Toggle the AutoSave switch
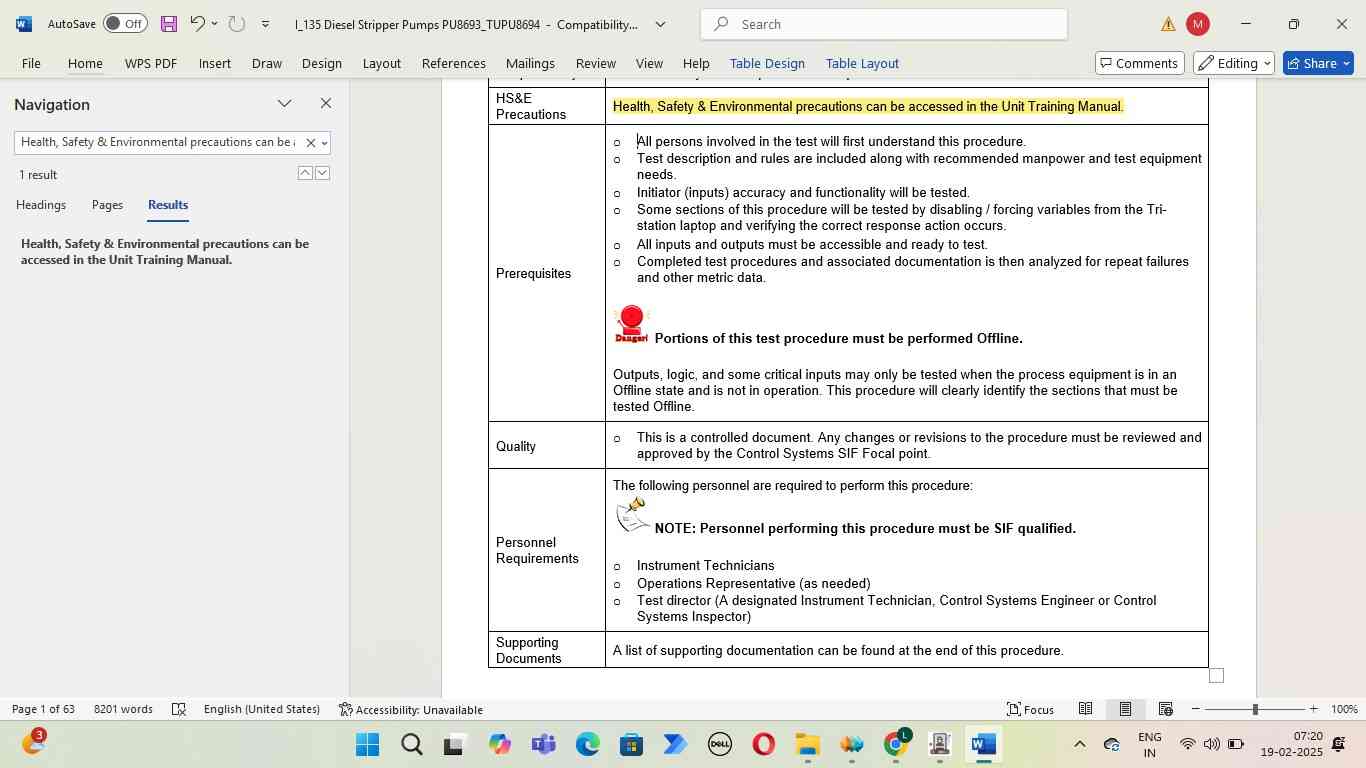The height and width of the screenshot is (768, 1366). click(125, 24)
